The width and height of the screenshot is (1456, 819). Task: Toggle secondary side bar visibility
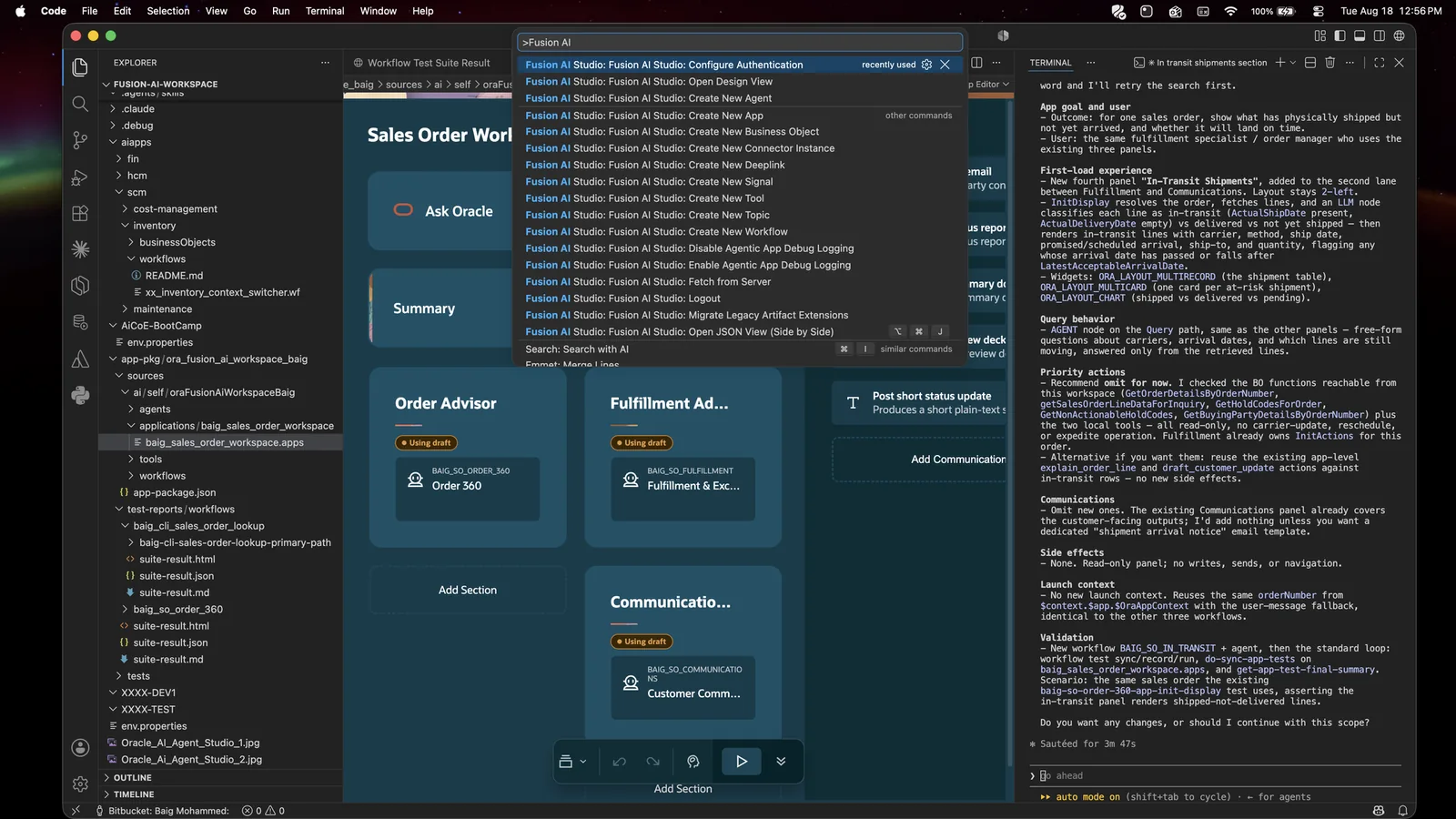coord(1380,35)
